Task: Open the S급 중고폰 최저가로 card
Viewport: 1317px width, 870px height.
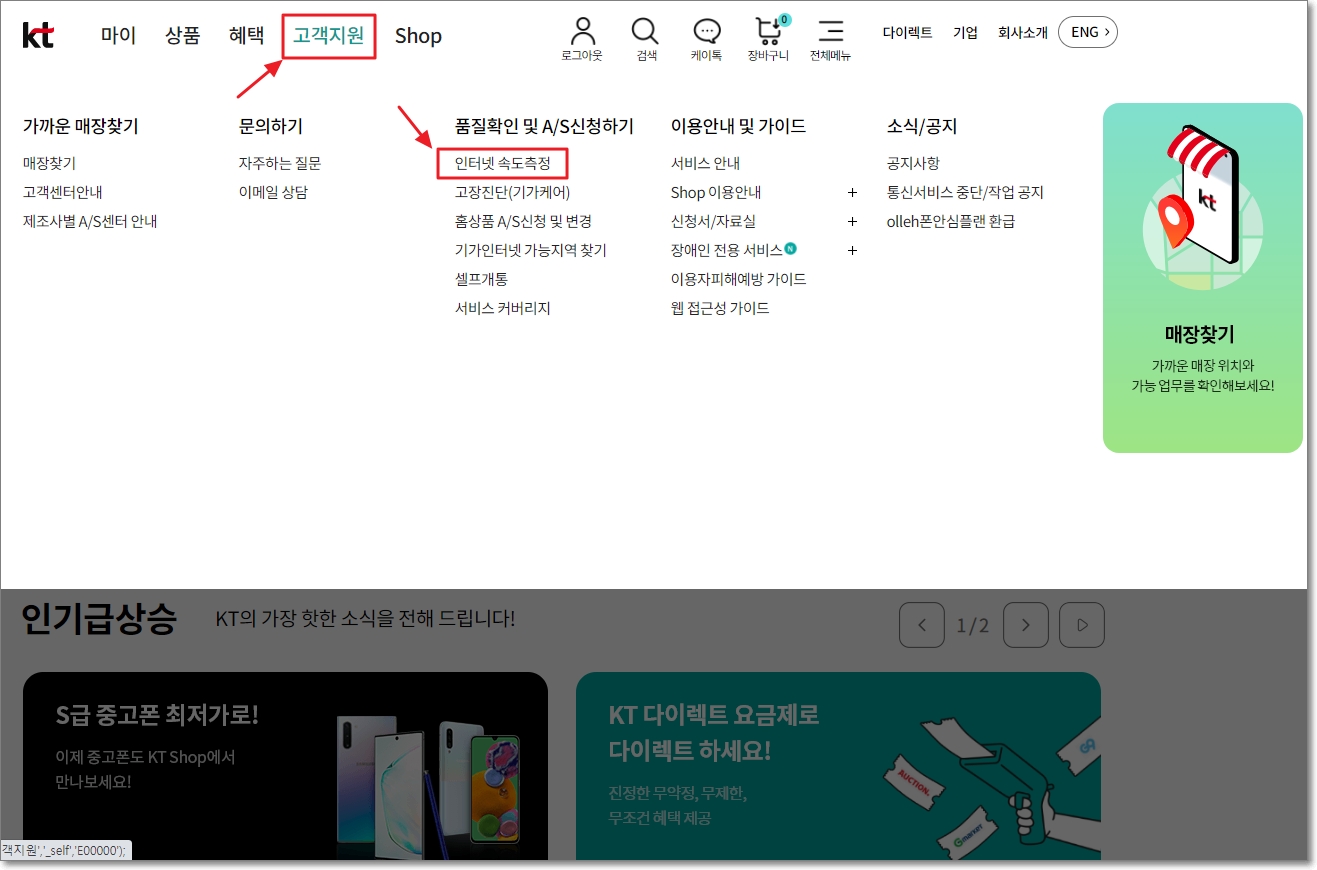Action: (285, 766)
